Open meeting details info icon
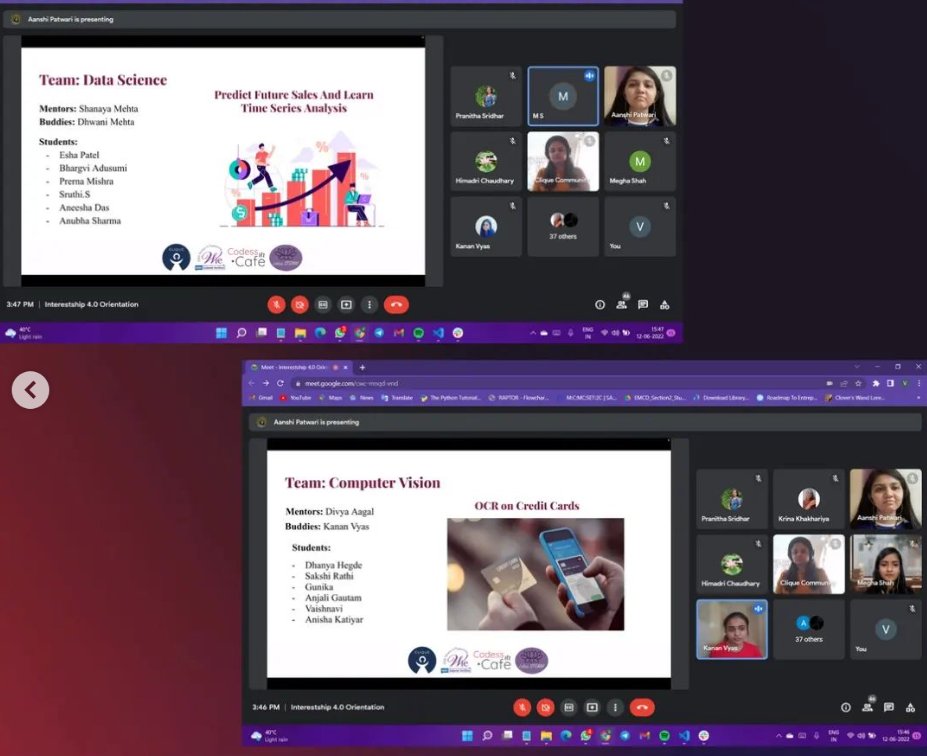Image resolution: width=927 pixels, height=756 pixels. click(846, 707)
